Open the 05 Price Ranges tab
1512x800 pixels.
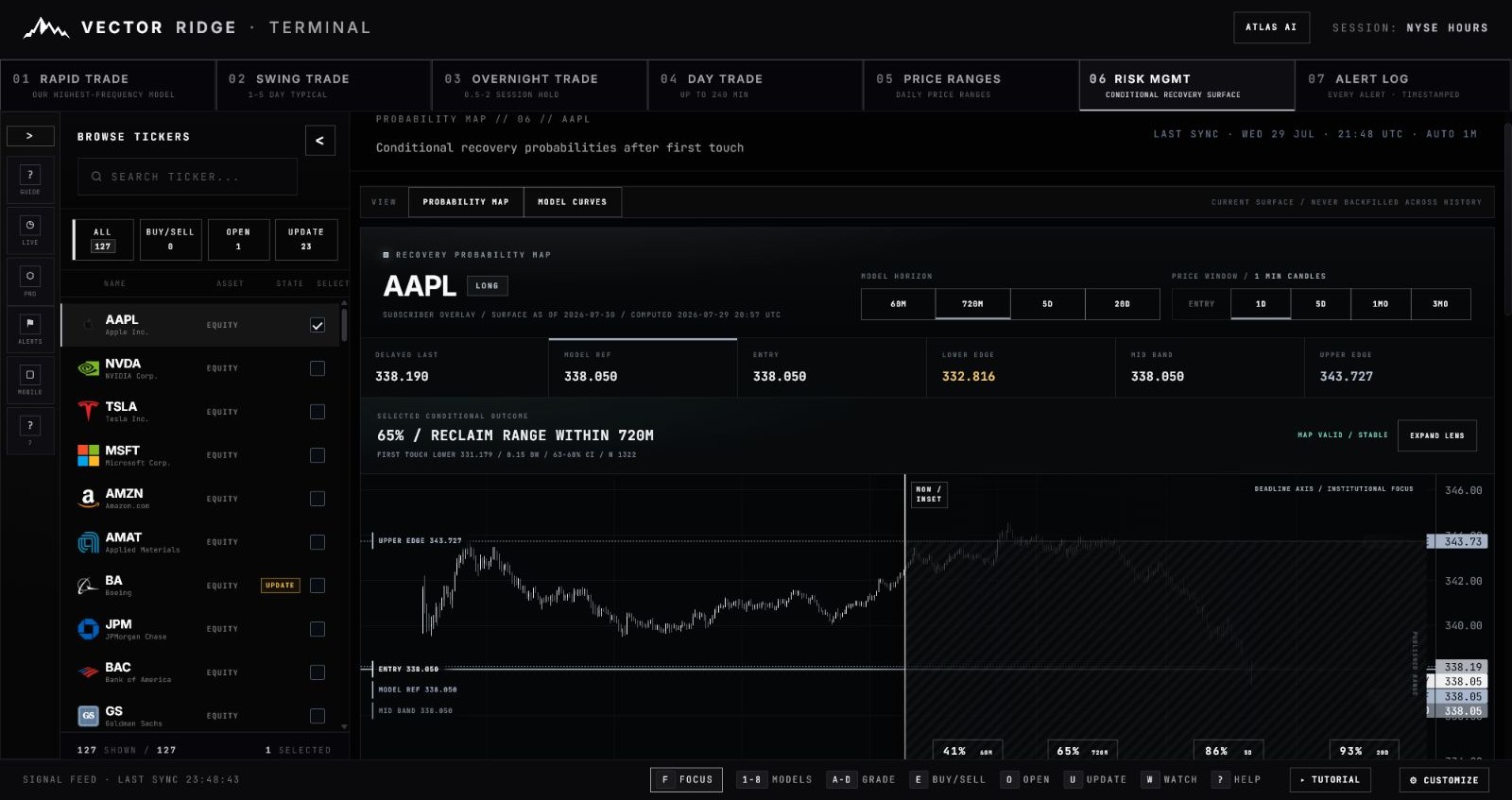pos(971,86)
